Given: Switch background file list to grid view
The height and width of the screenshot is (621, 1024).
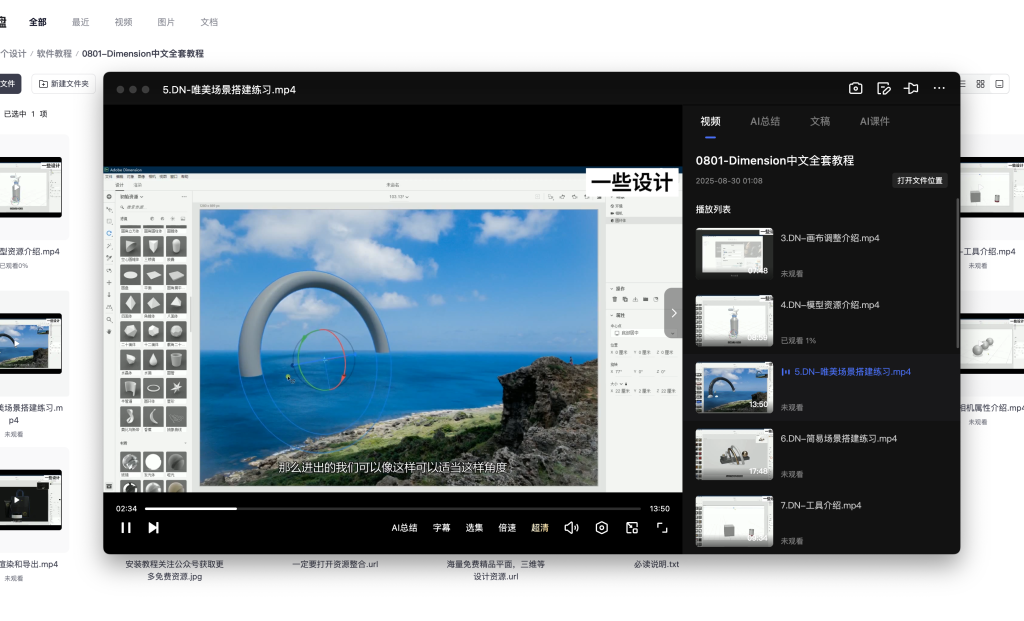Looking at the screenshot, I should 980,84.
